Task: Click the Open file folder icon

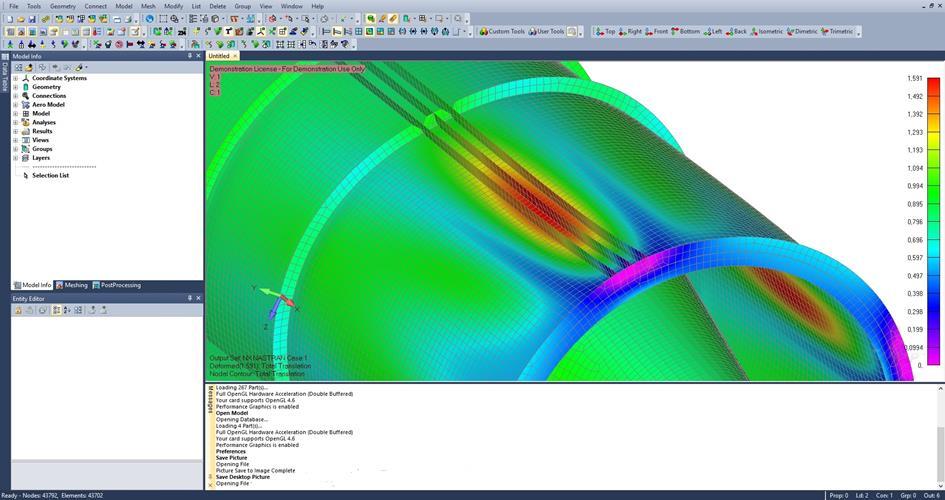Action: [20, 19]
